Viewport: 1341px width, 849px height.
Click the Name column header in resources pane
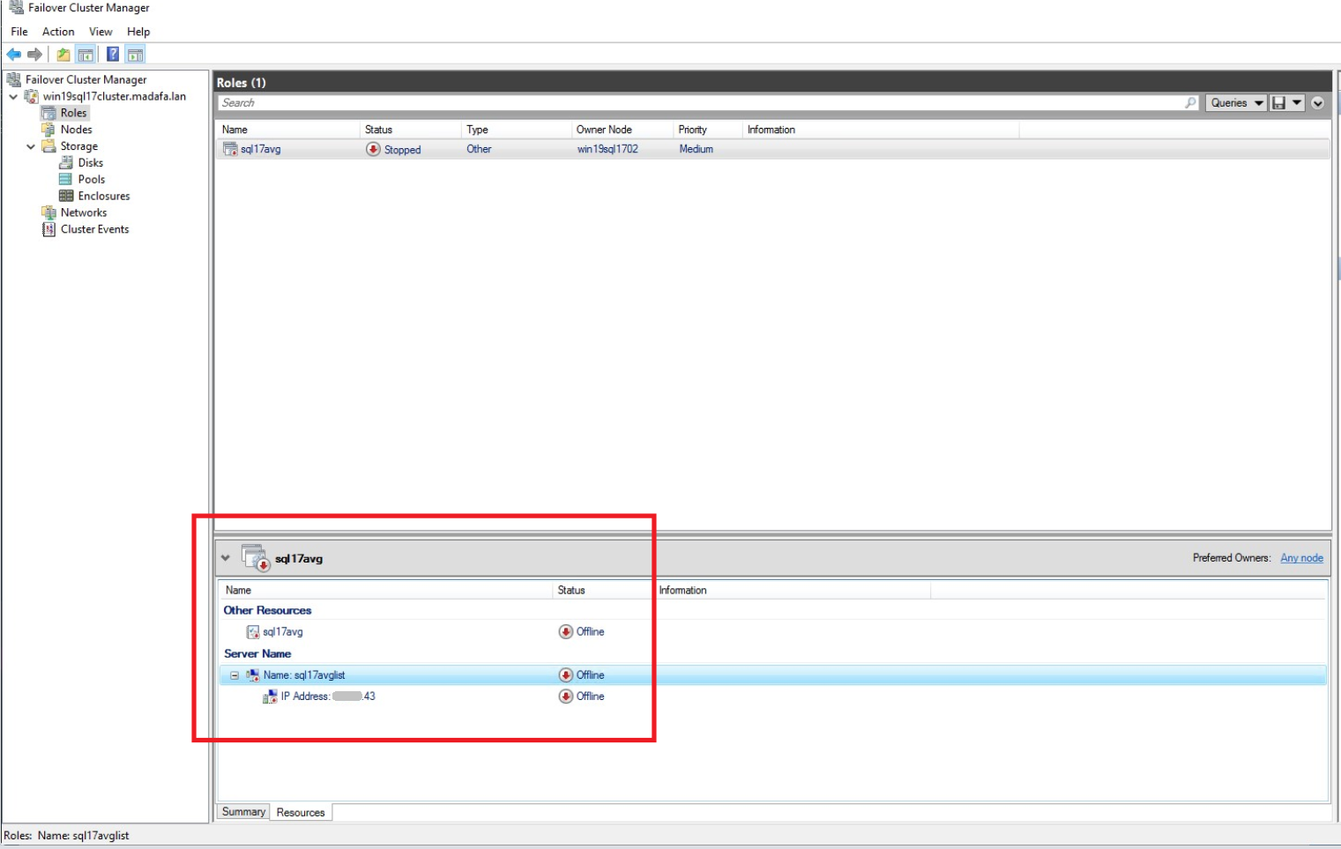[x=385, y=590]
